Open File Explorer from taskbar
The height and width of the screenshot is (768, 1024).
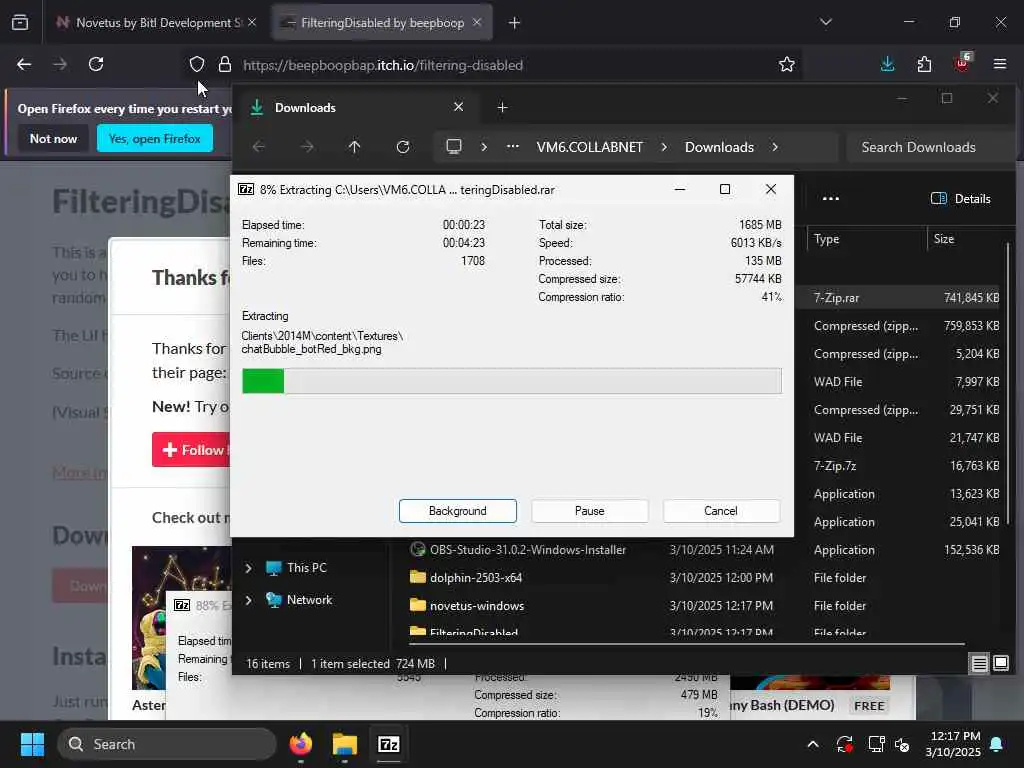[344, 744]
